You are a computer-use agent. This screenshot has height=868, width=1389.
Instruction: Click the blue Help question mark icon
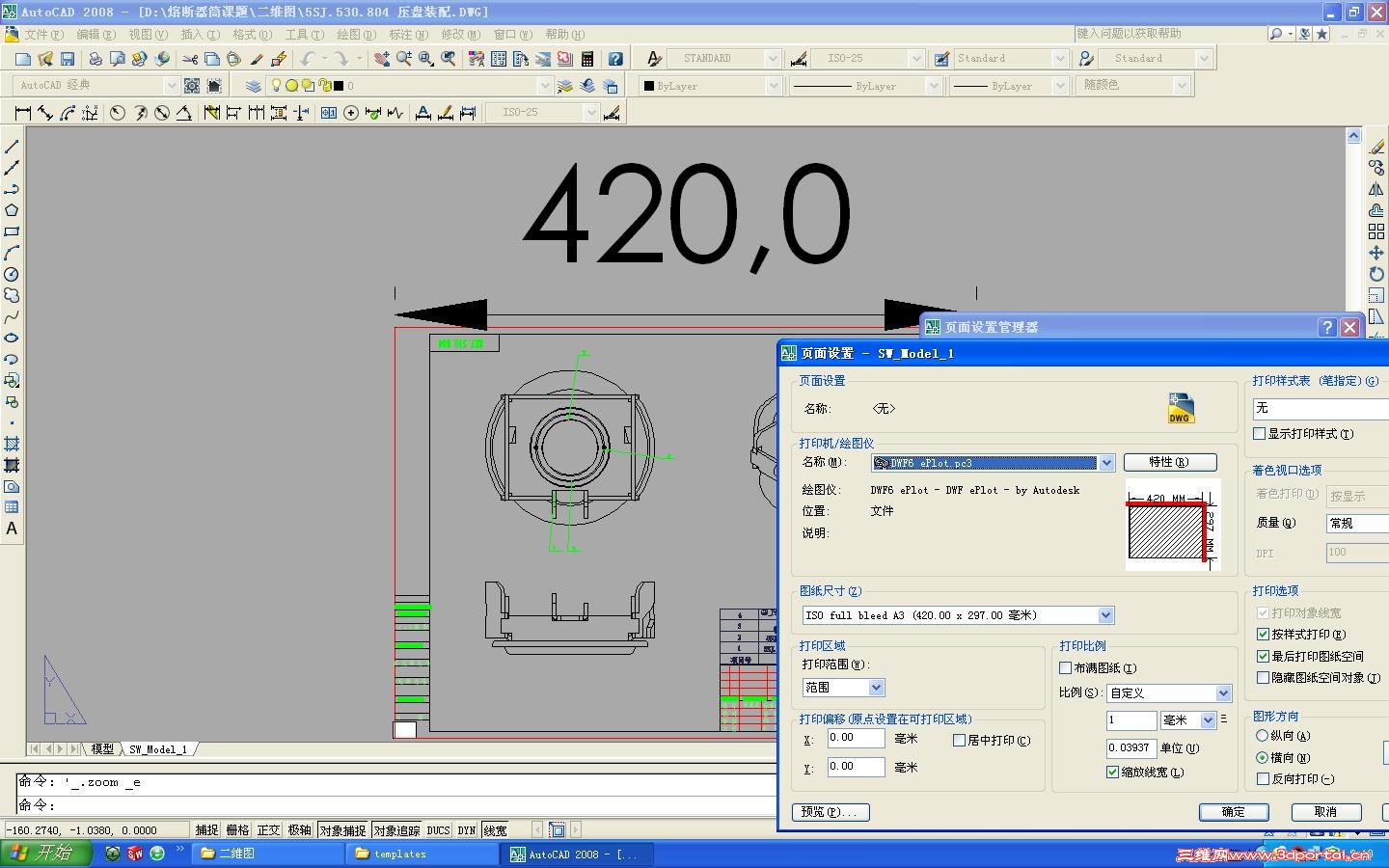pos(615,59)
